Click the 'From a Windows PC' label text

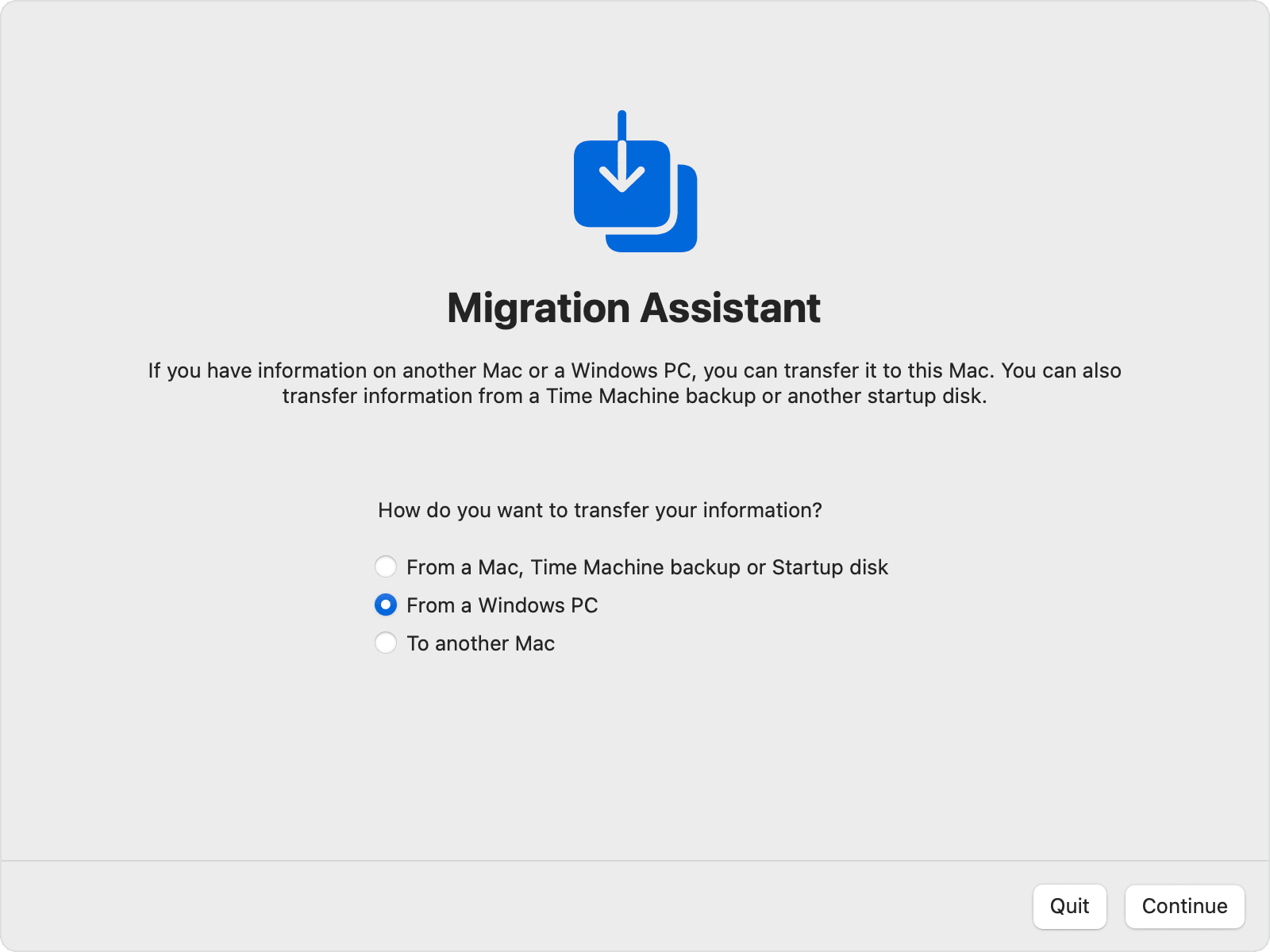pyautogui.click(x=502, y=605)
